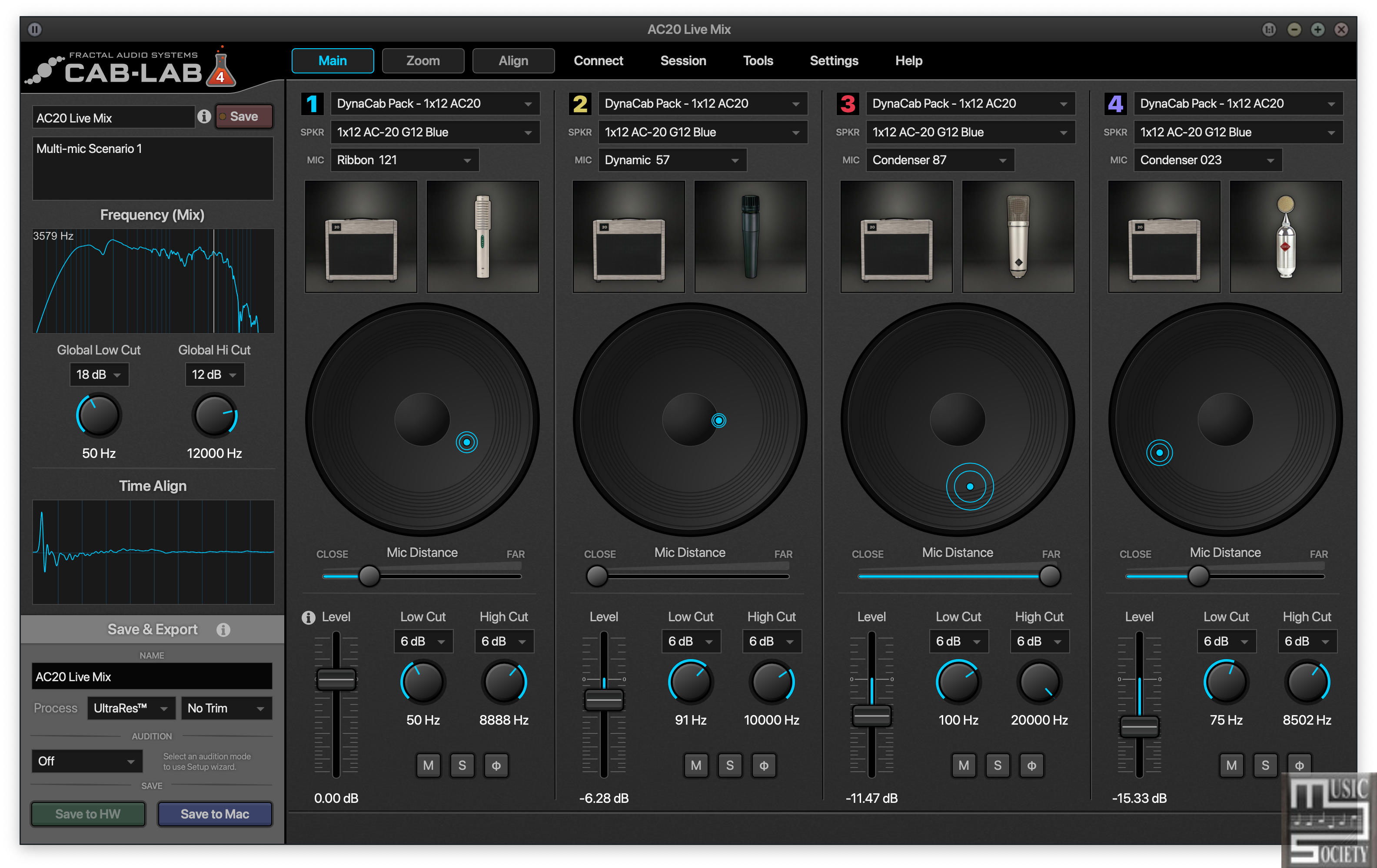Select the channel 3 number badge

tap(848, 103)
